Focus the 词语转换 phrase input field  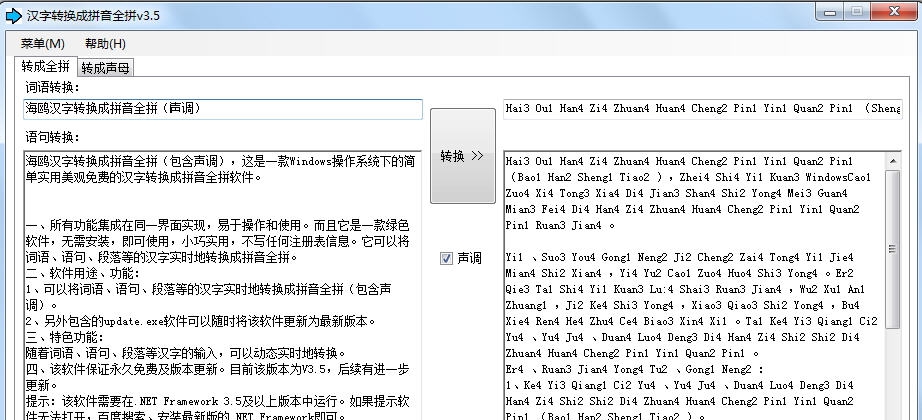[x=223, y=109]
